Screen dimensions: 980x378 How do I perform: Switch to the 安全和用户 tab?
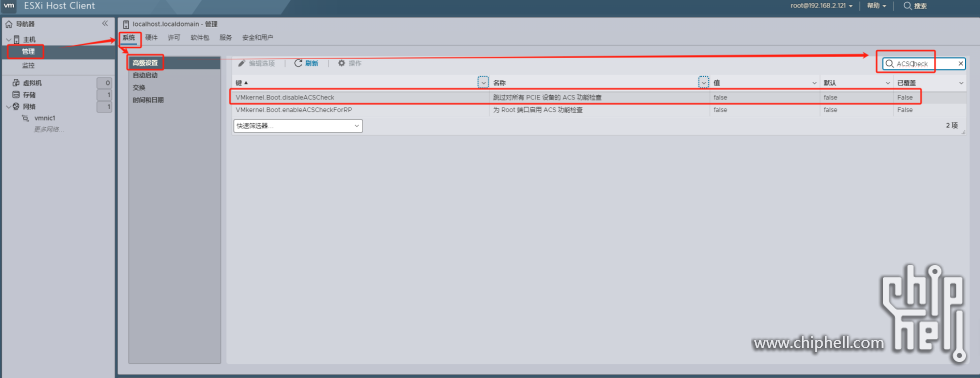pos(258,37)
